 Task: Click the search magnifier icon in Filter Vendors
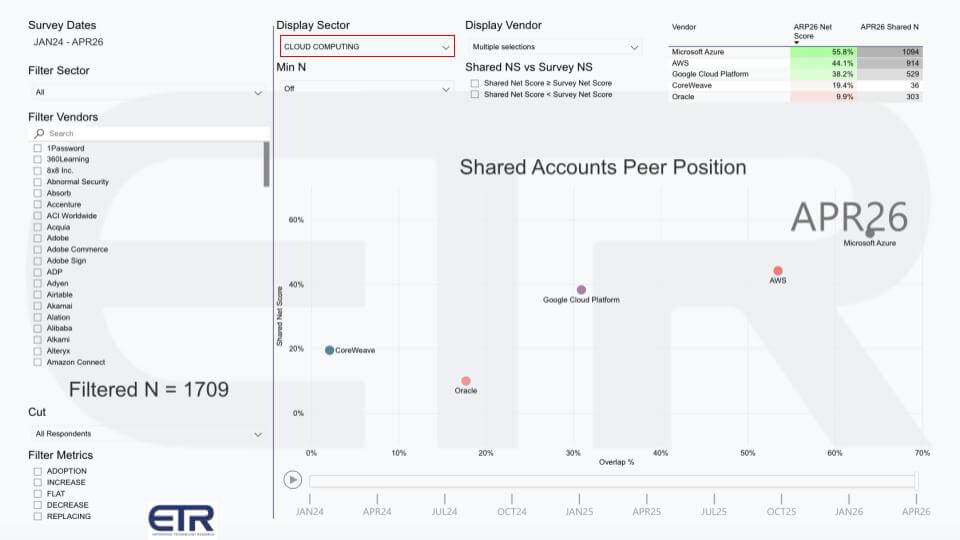point(39,133)
